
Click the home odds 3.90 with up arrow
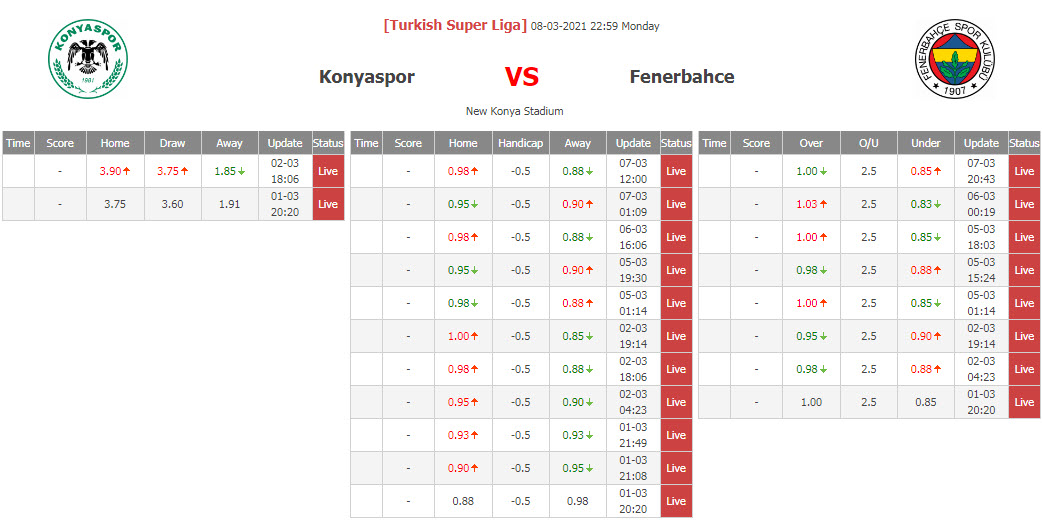pyautogui.click(x=115, y=171)
